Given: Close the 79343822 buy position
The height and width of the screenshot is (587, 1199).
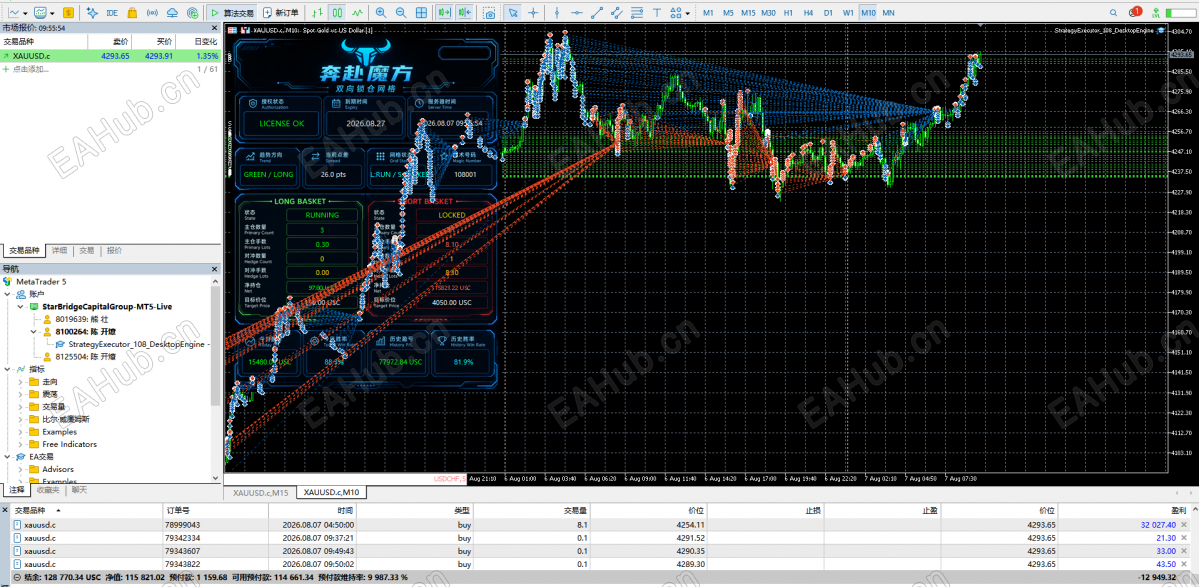Looking at the screenshot, I should 1185,564.
